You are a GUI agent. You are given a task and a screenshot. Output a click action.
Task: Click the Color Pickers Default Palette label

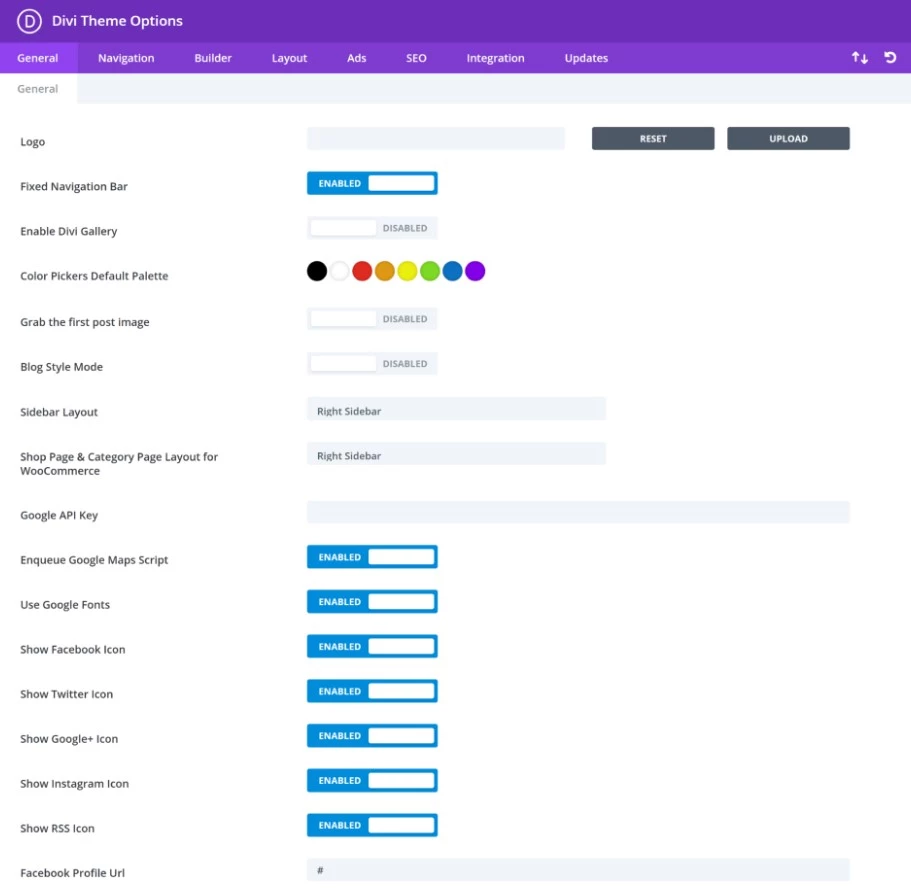click(94, 276)
